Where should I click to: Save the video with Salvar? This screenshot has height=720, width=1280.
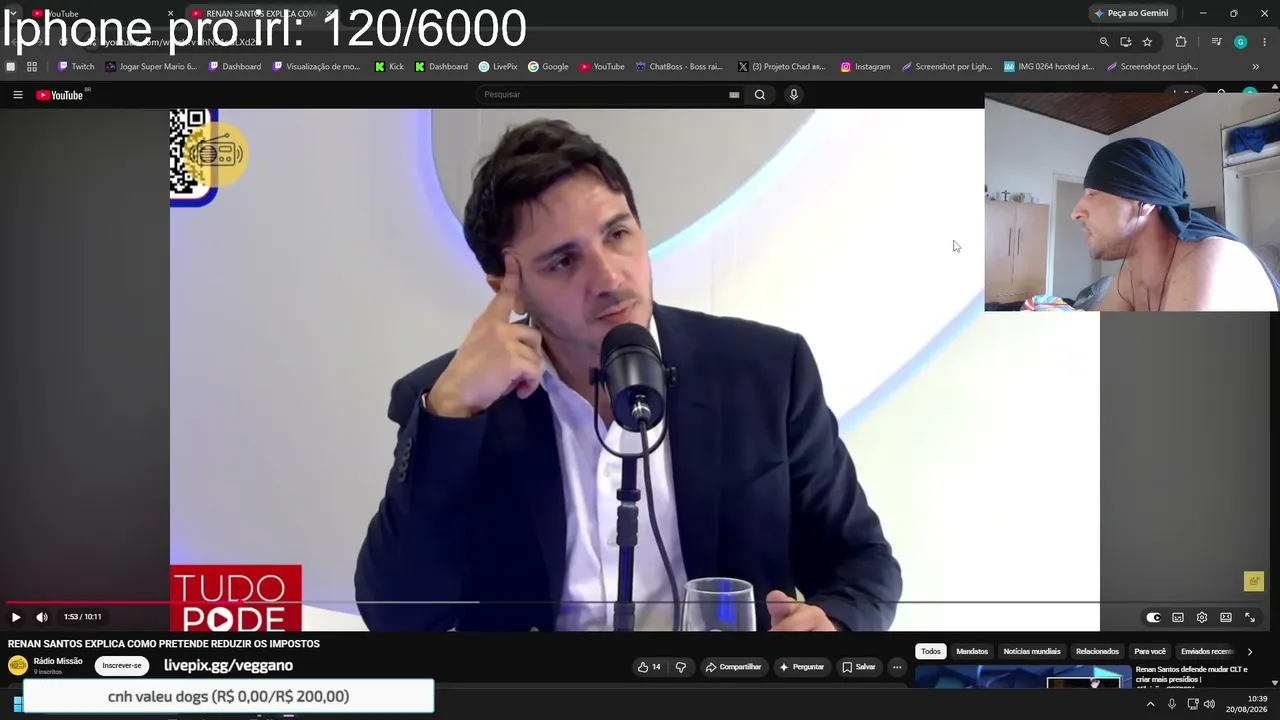pyautogui.click(x=858, y=667)
